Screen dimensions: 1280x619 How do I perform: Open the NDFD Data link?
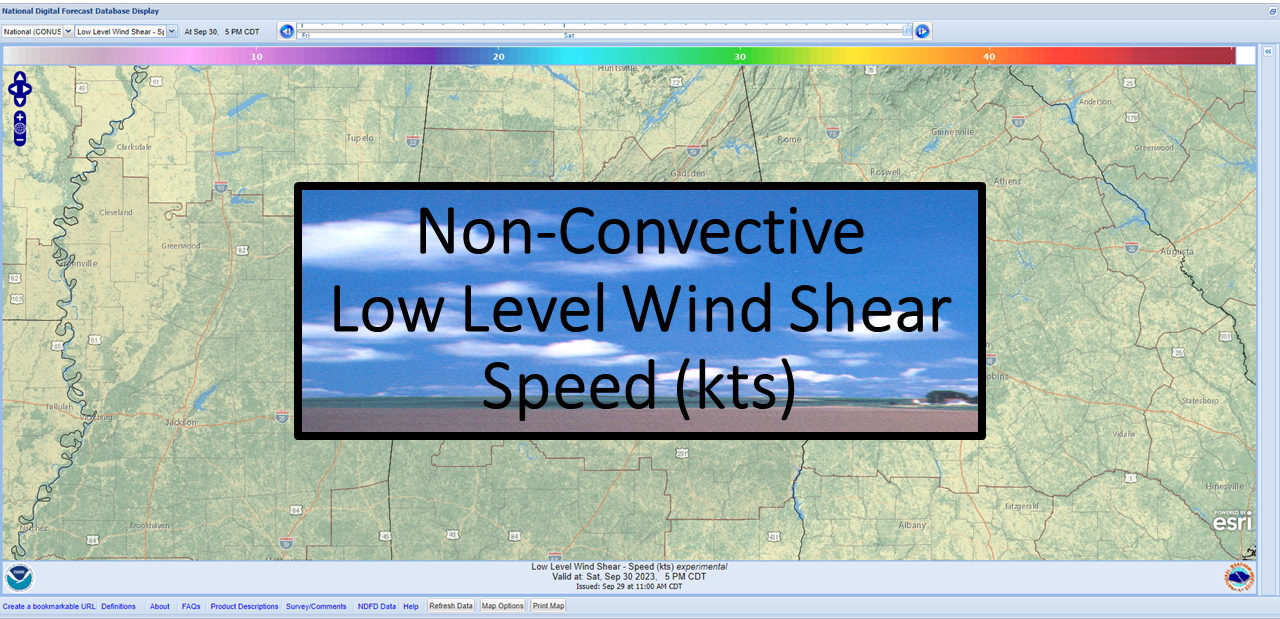[377, 606]
